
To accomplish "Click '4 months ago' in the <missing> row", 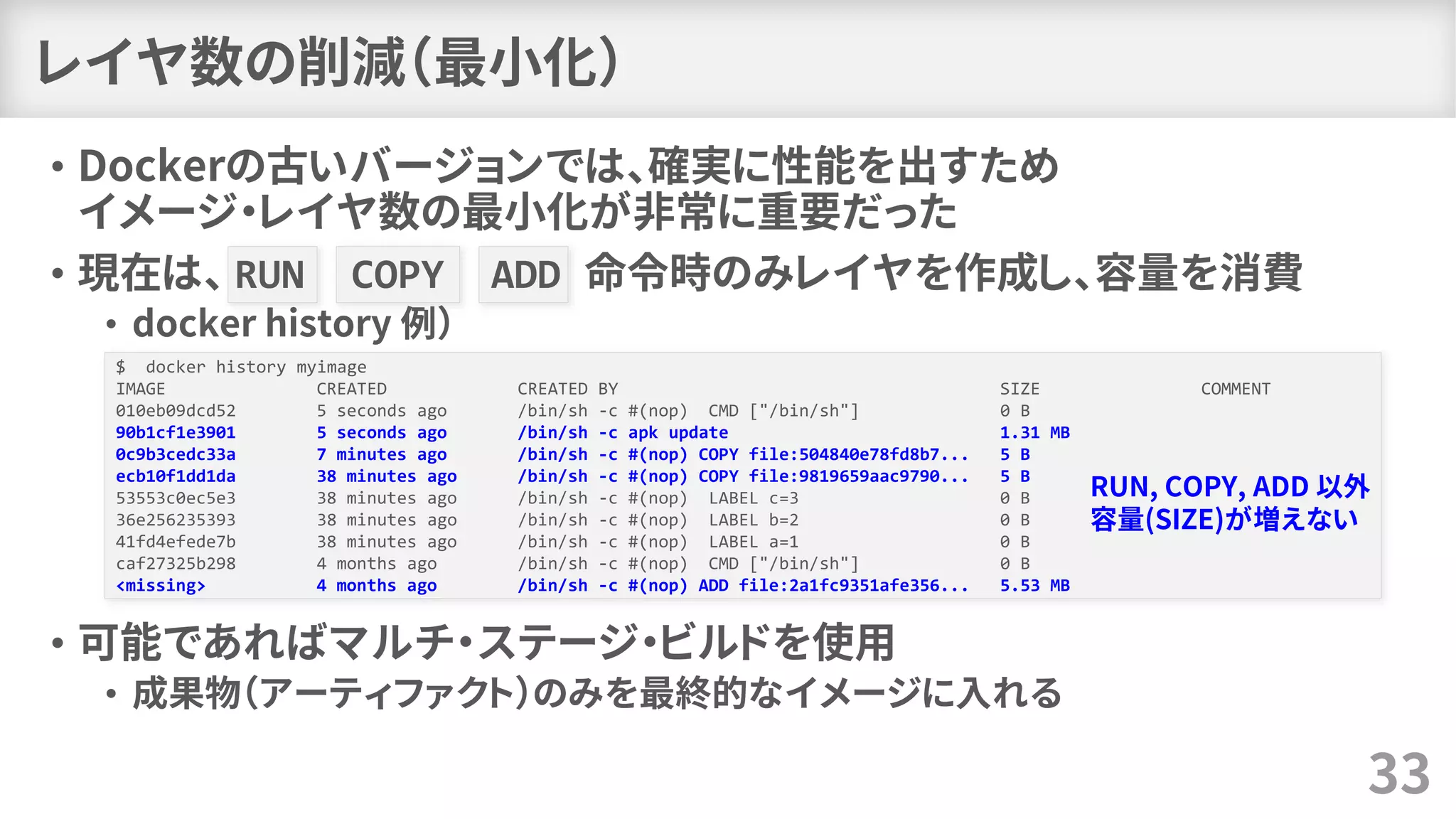I will click(x=377, y=586).
